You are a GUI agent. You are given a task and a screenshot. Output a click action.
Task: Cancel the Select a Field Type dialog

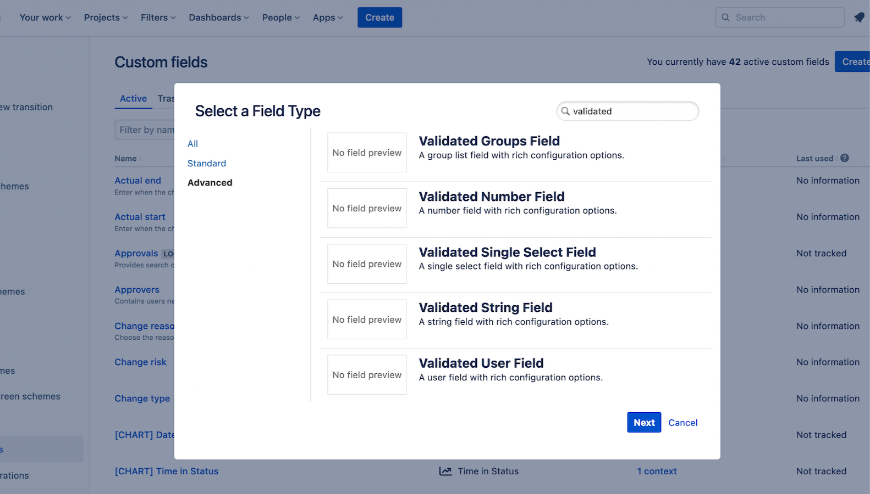tap(683, 422)
